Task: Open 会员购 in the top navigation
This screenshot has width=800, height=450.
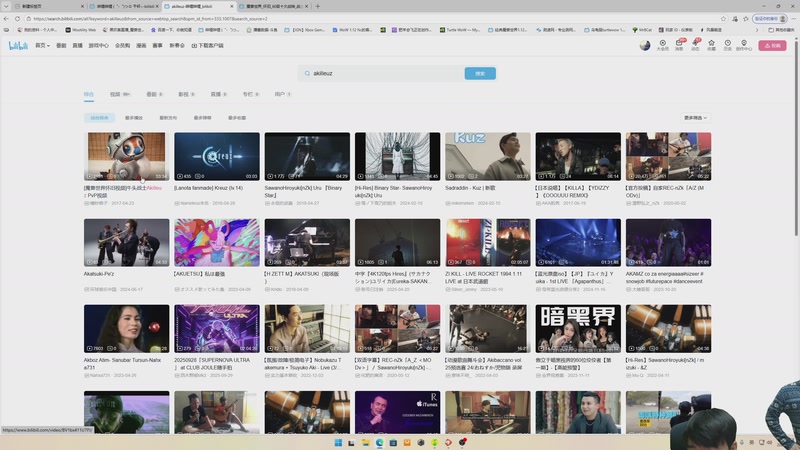Action: [x=122, y=45]
